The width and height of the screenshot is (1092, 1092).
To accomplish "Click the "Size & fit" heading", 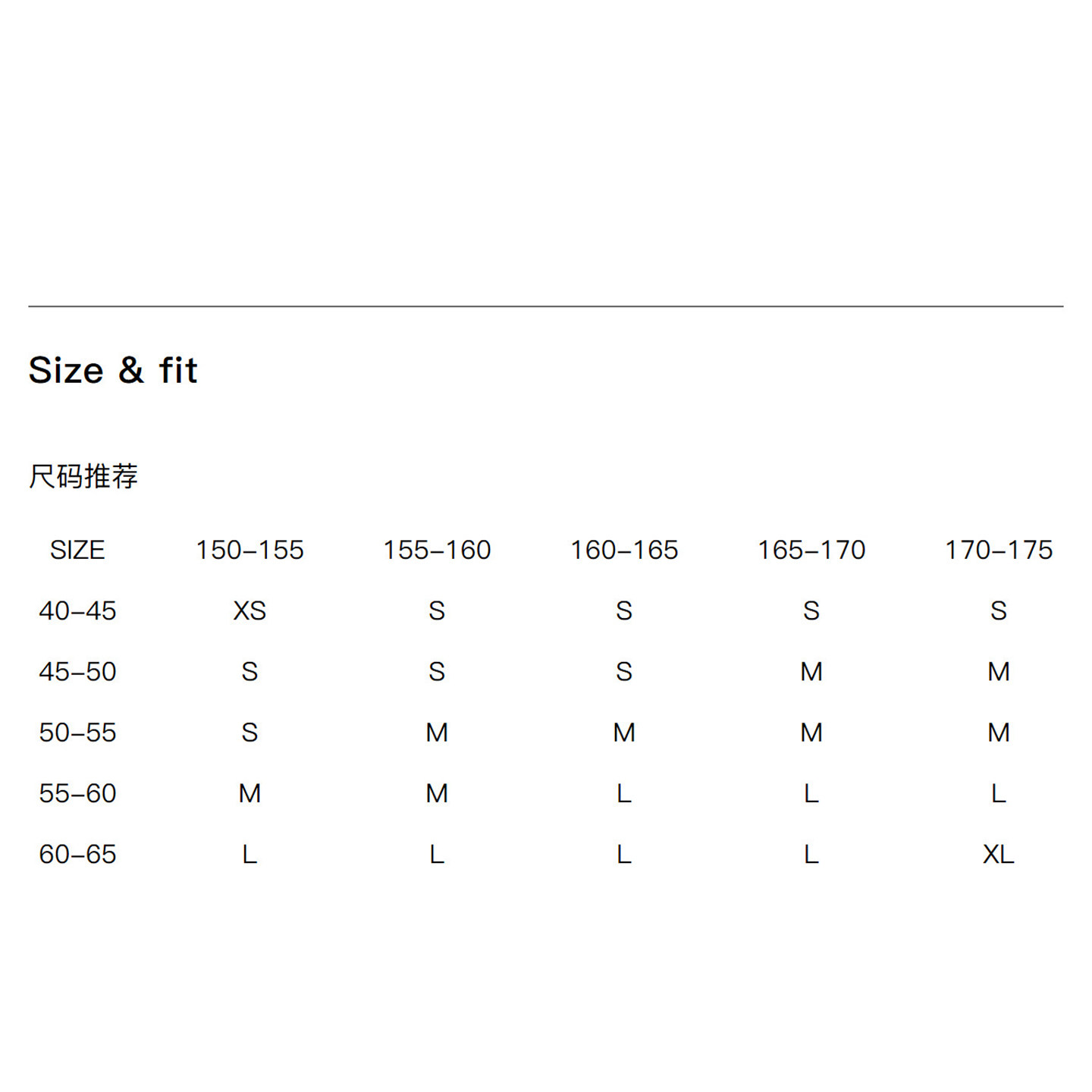I will (x=113, y=371).
